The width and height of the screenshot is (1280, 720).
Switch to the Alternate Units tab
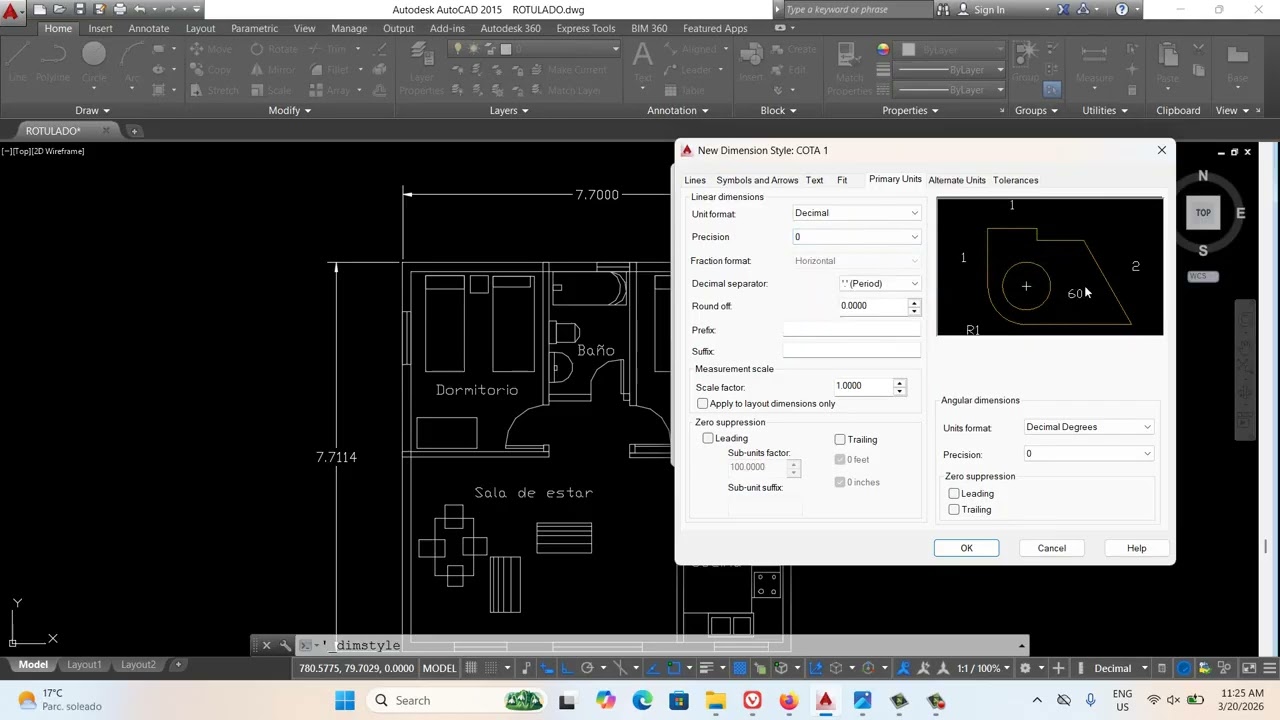pos(957,180)
